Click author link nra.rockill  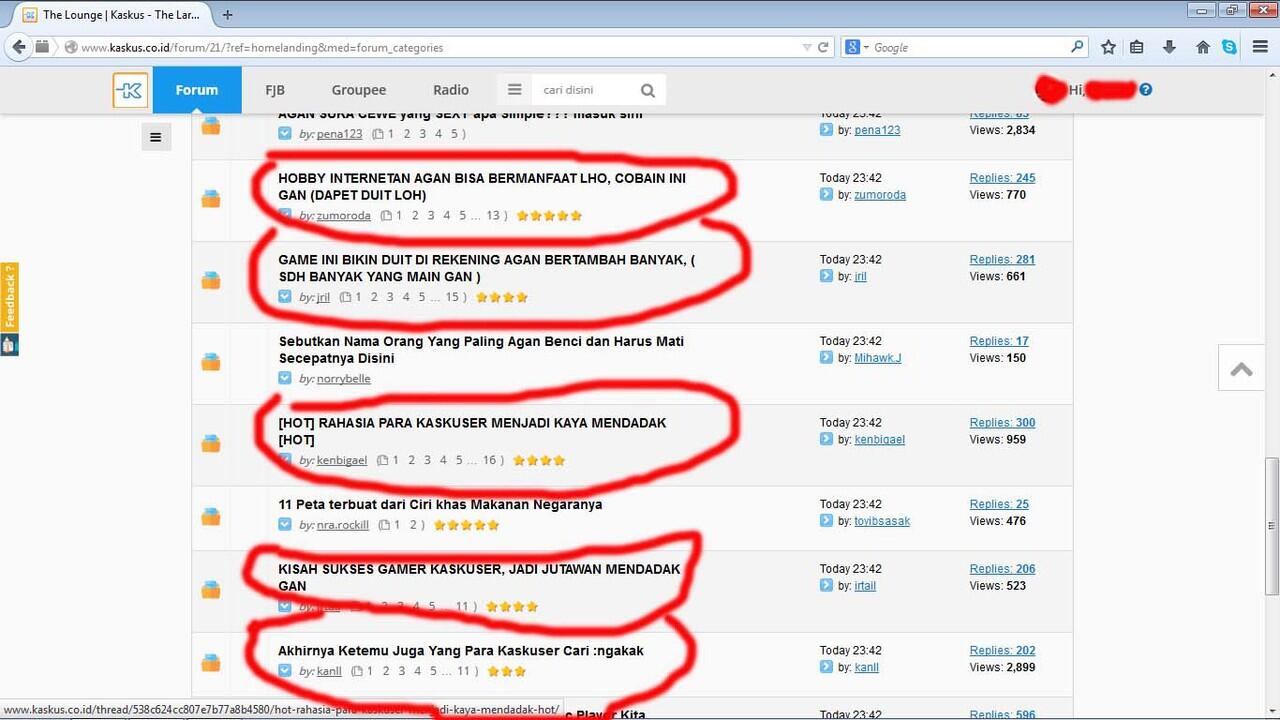[x=342, y=525]
